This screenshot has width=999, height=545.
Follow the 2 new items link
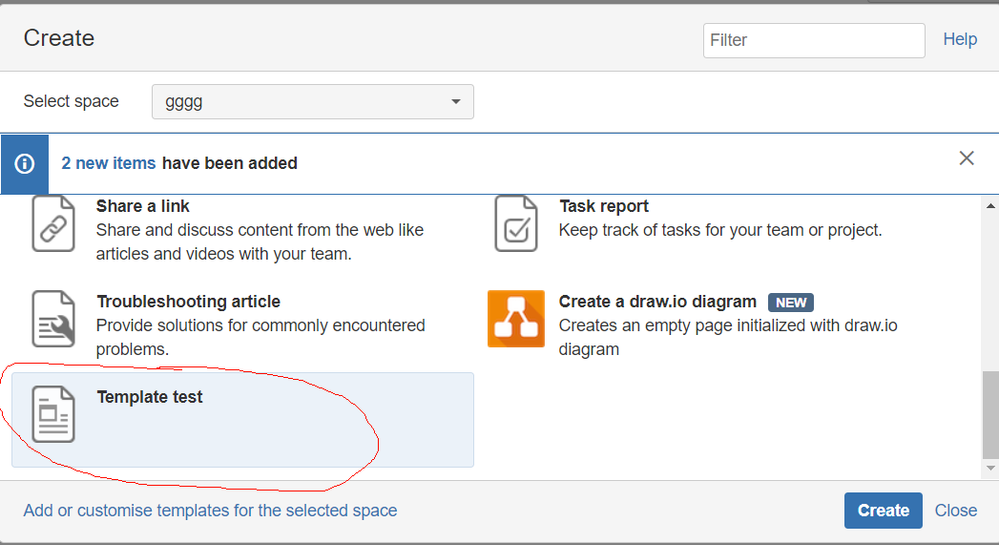click(x=108, y=163)
